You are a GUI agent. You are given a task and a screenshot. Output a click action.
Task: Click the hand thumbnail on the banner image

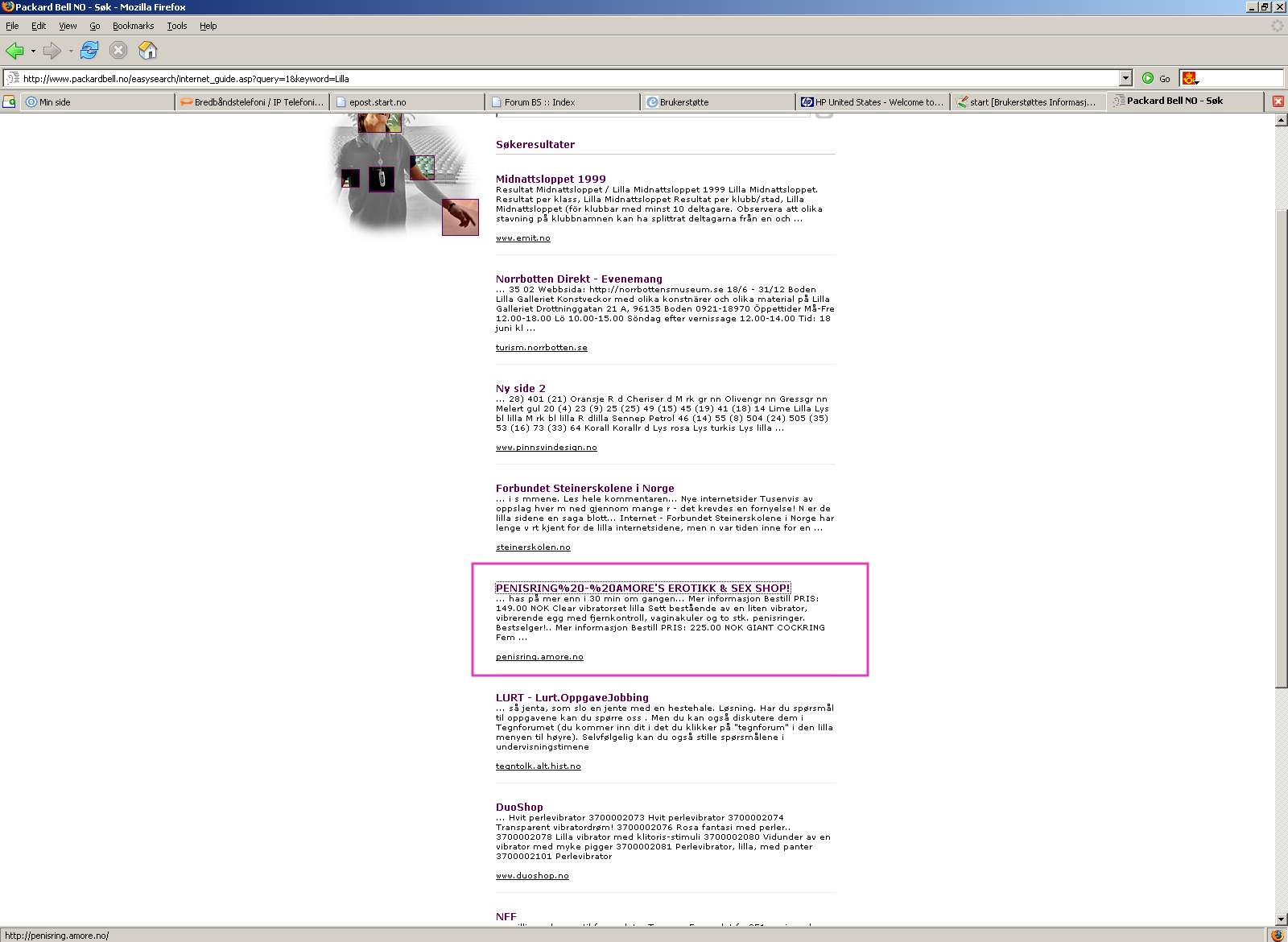460,217
